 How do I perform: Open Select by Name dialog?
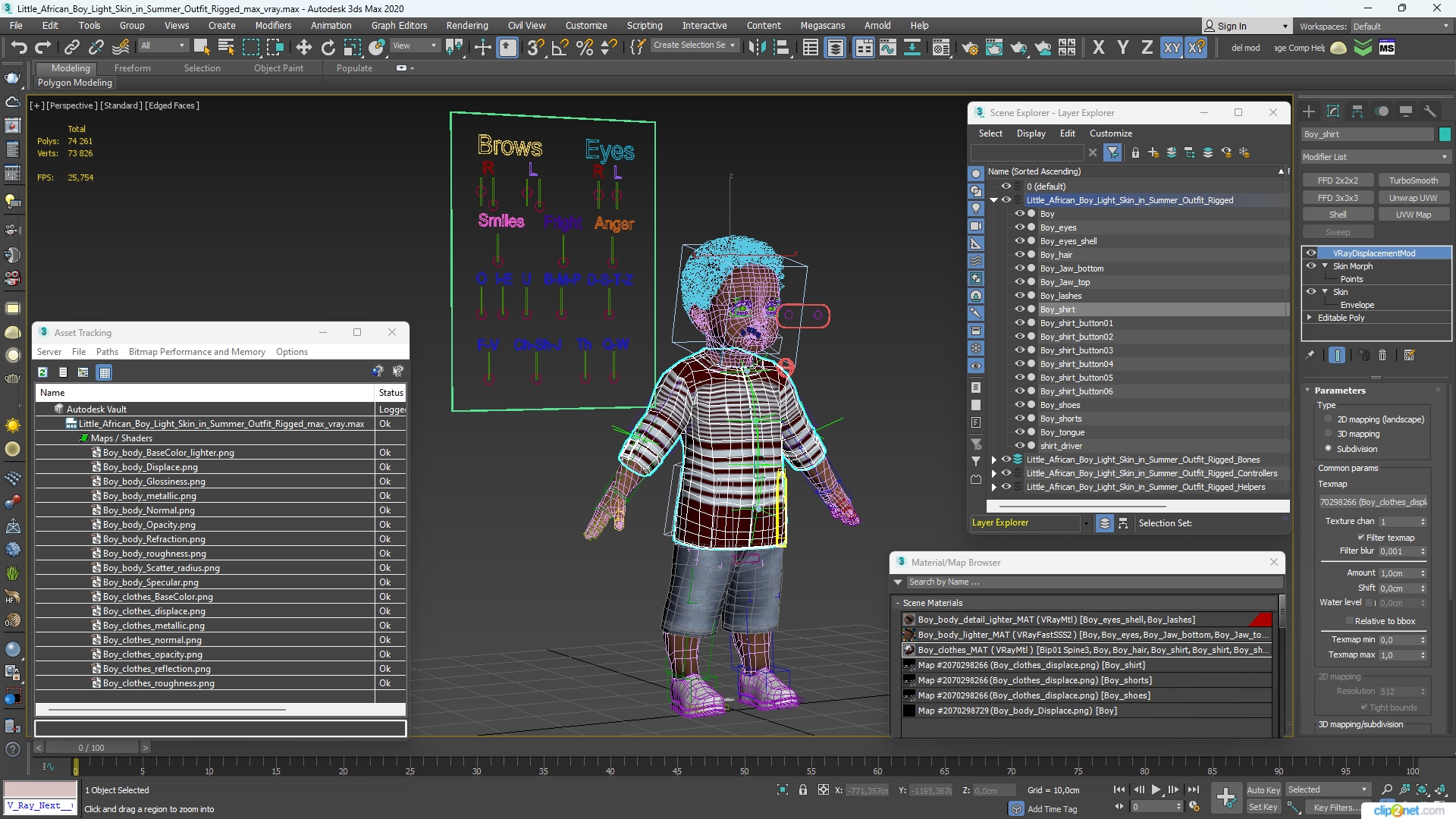226,47
